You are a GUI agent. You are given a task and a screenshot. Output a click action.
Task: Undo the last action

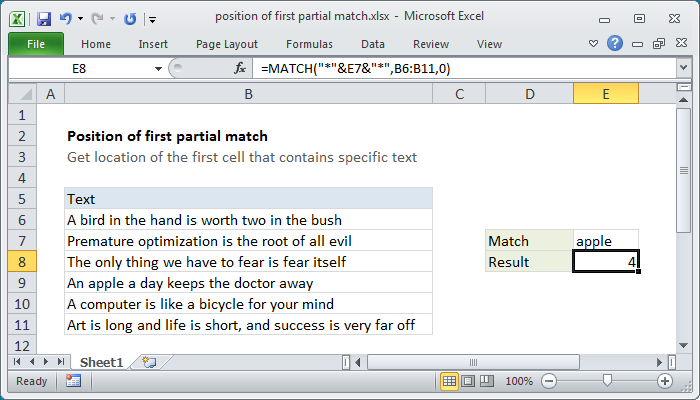66,19
